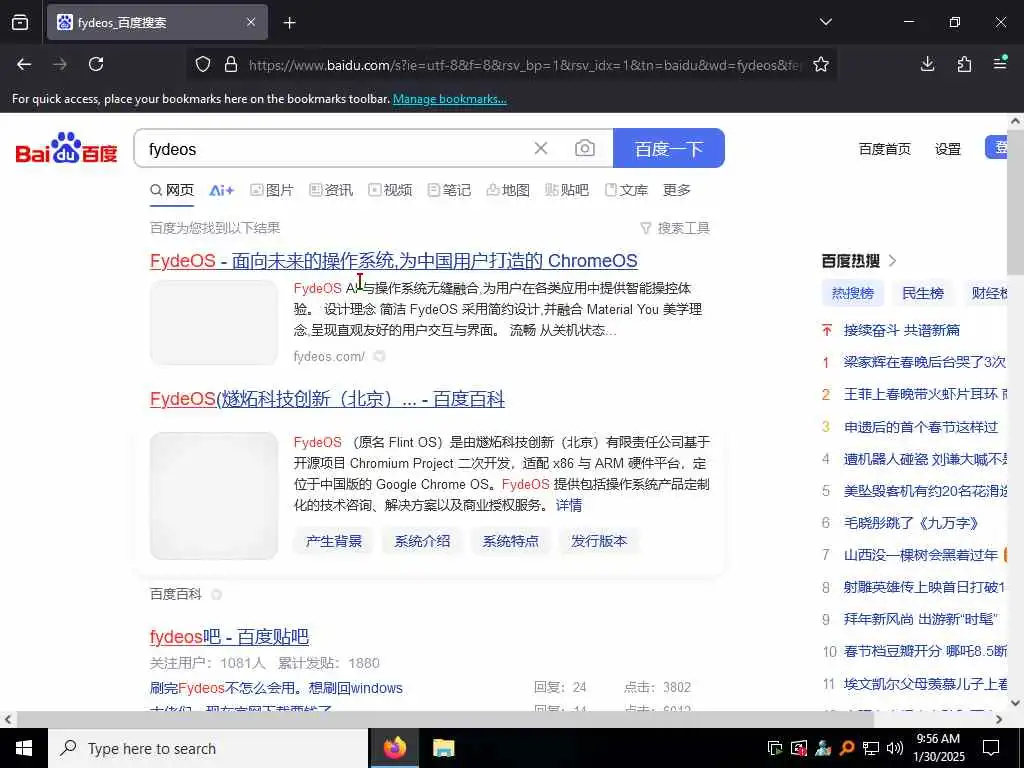Screen dimensions: 1024x768
Task: Switch to the 文库 tab
Action: pos(626,190)
